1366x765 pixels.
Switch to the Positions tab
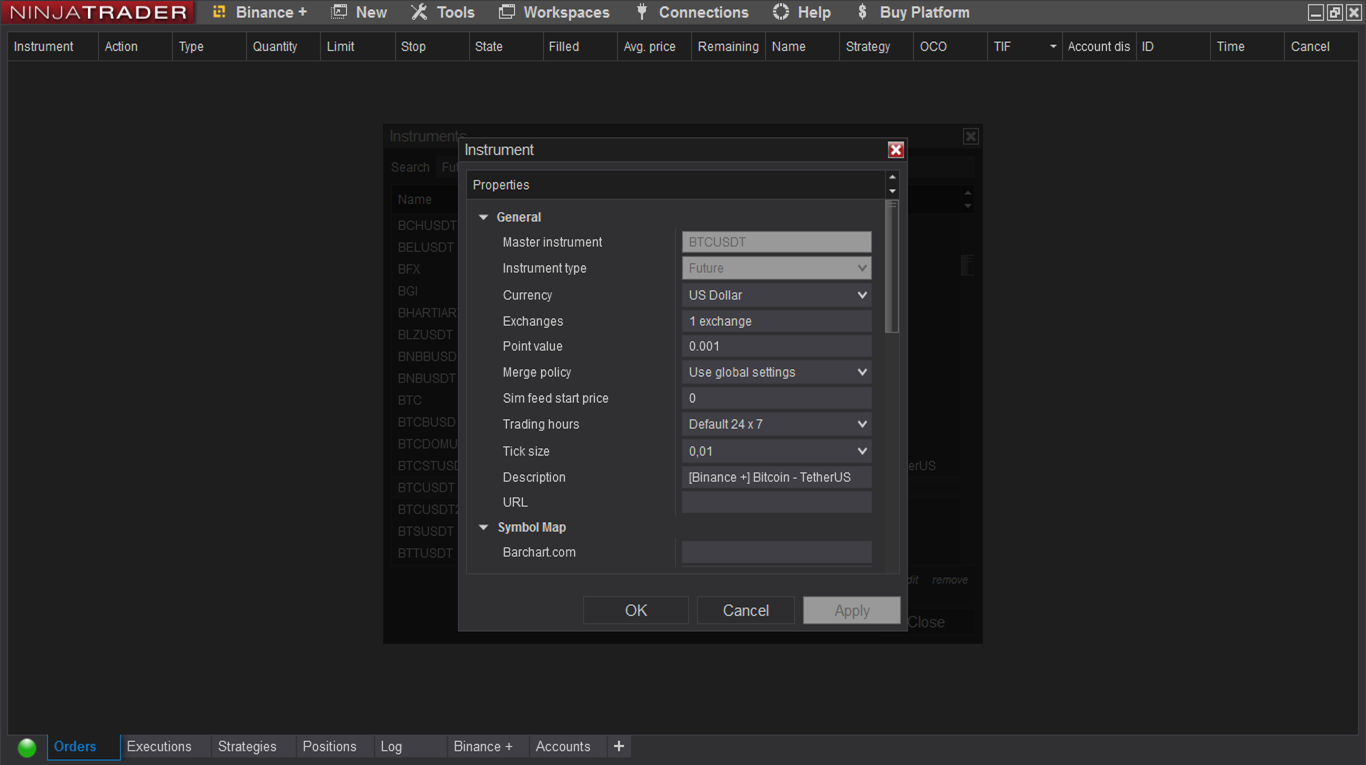click(x=329, y=746)
